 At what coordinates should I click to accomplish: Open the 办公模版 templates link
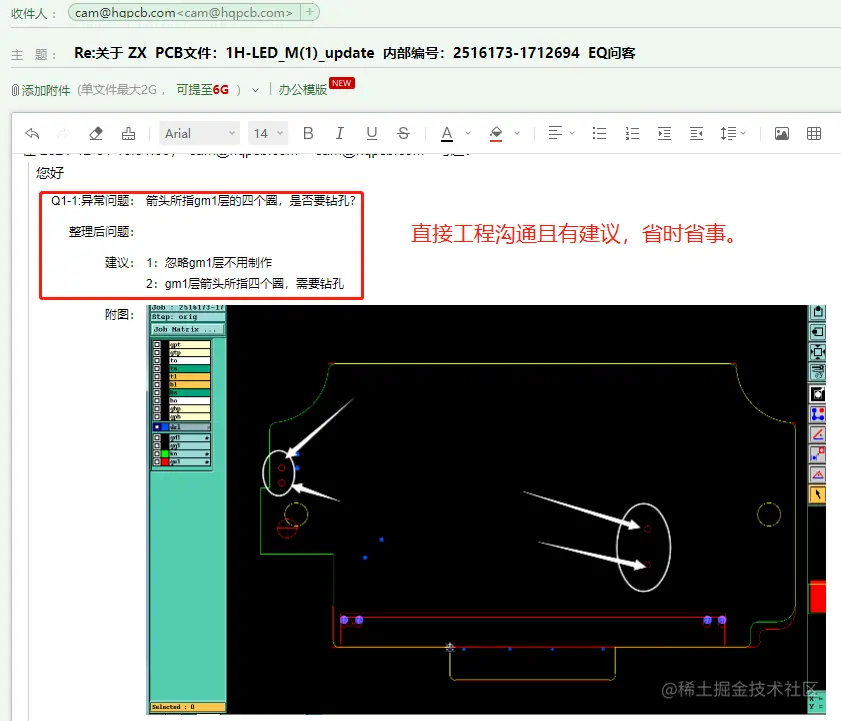303,90
